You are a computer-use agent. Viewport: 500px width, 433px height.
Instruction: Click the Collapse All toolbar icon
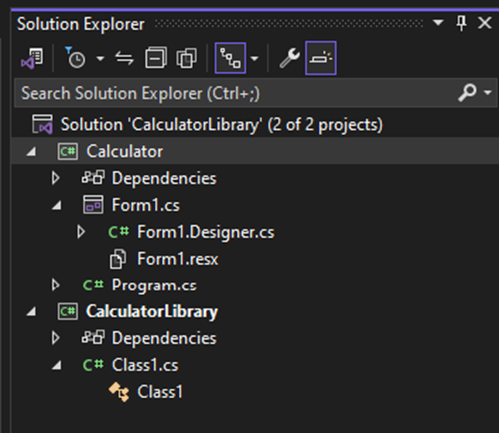(x=156, y=58)
